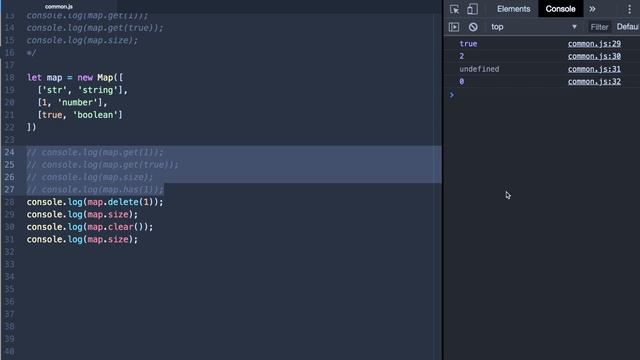Switch to the Elements tab
Image resolution: width=640 pixels, height=360 pixels.
pyautogui.click(x=513, y=9)
